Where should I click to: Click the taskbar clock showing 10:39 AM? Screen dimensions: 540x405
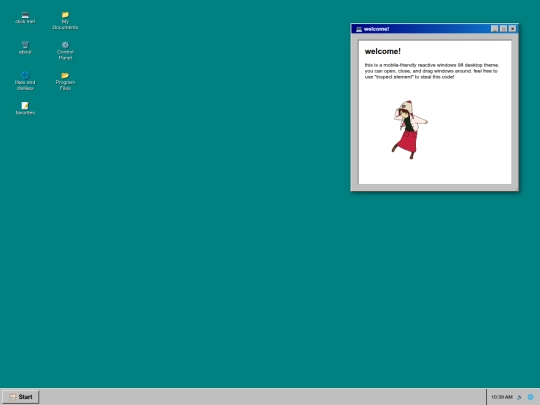(x=502, y=397)
